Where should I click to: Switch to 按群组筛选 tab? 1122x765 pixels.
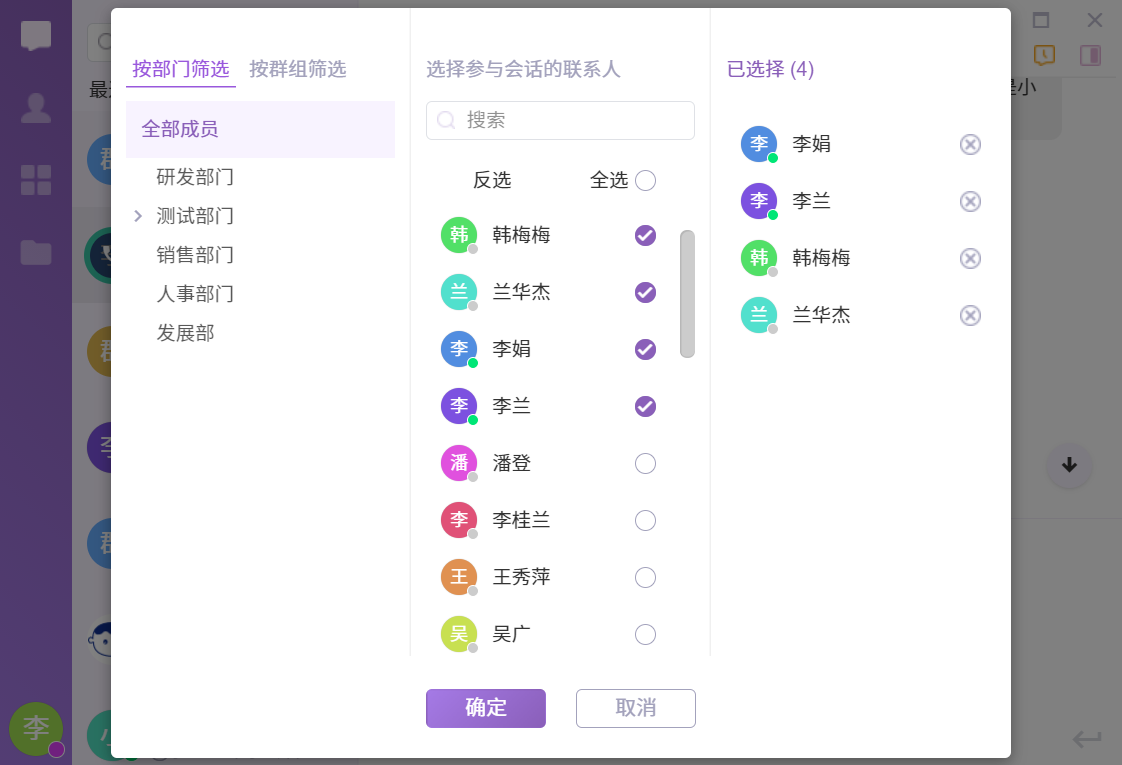(x=297, y=69)
